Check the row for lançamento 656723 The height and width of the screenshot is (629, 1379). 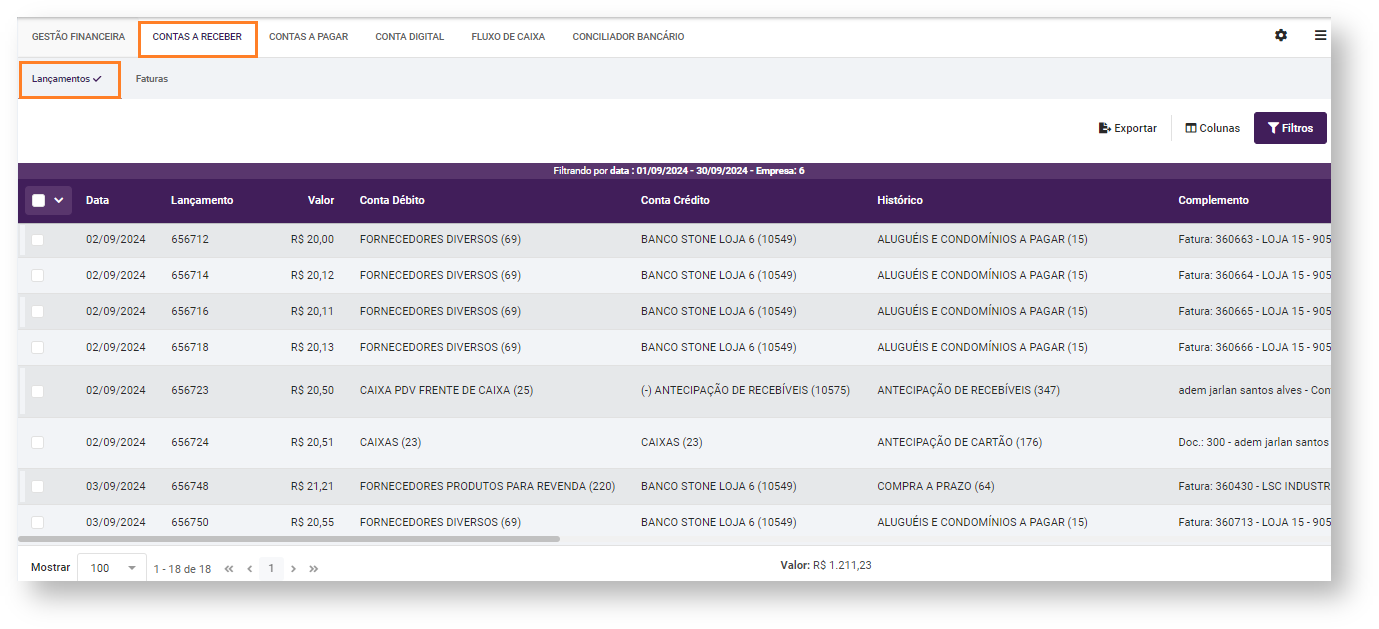(x=37, y=391)
